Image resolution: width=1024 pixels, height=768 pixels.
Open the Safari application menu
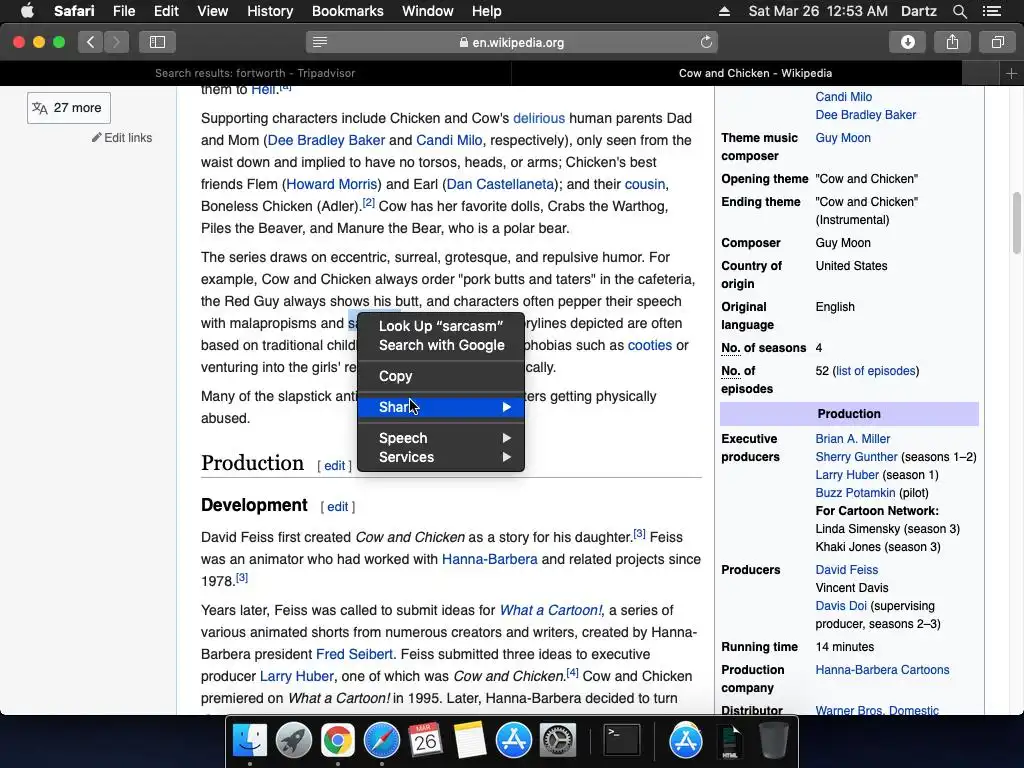[x=74, y=11]
